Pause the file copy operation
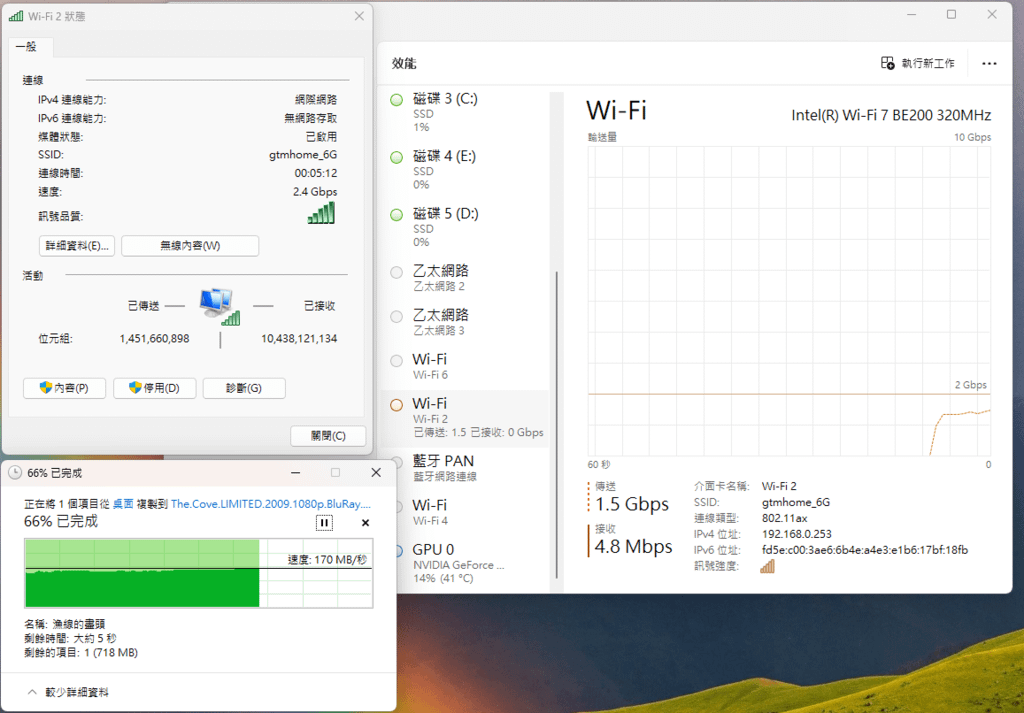1024x713 pixels. 324,522
